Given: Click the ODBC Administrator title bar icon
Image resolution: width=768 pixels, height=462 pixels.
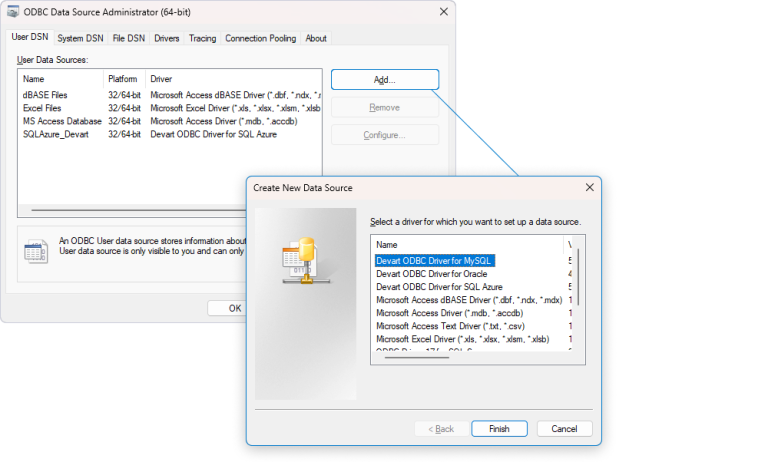Looking at the screenshot, I should 13,11.
